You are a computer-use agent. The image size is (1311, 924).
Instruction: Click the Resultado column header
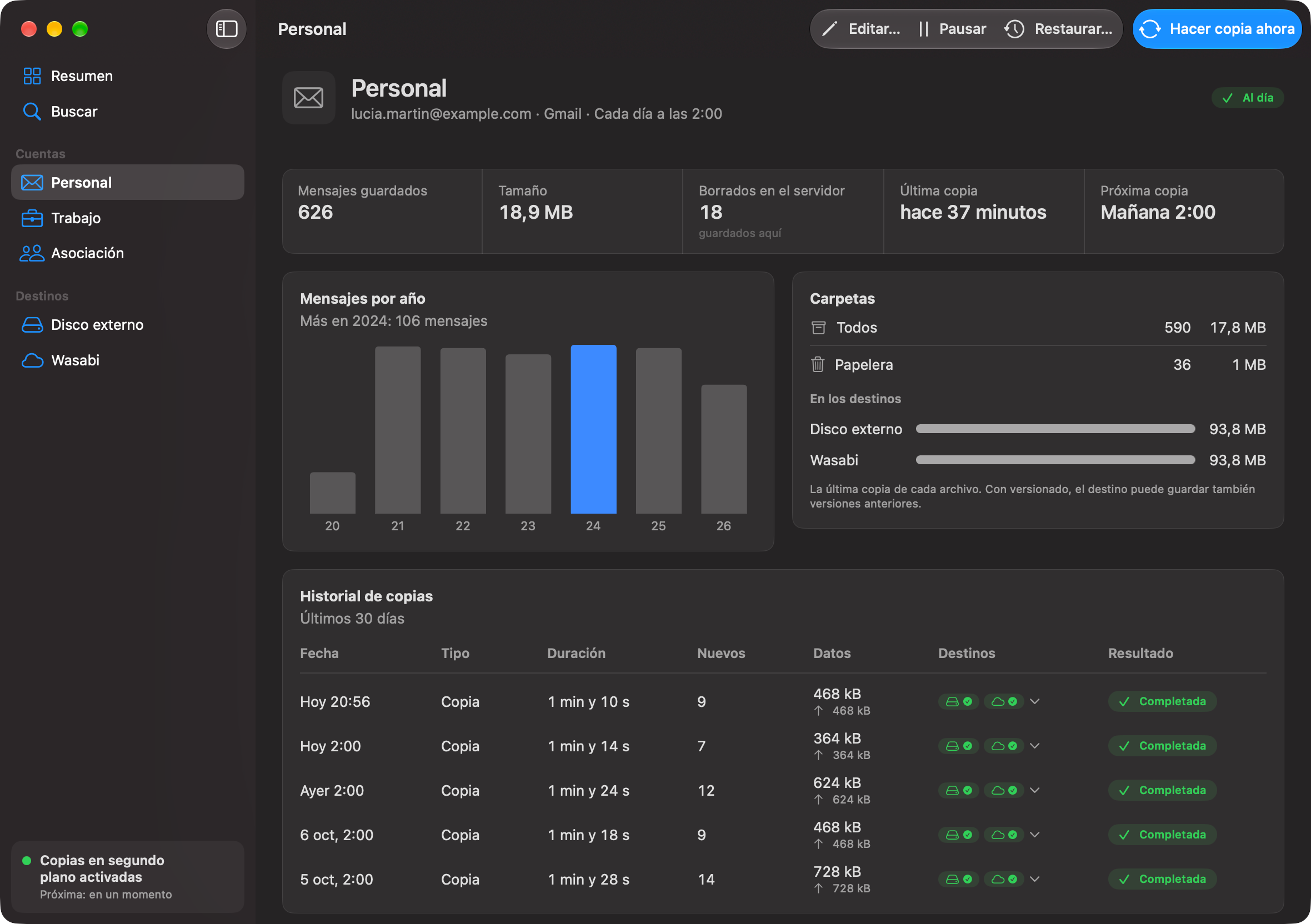click(1140, 654)
